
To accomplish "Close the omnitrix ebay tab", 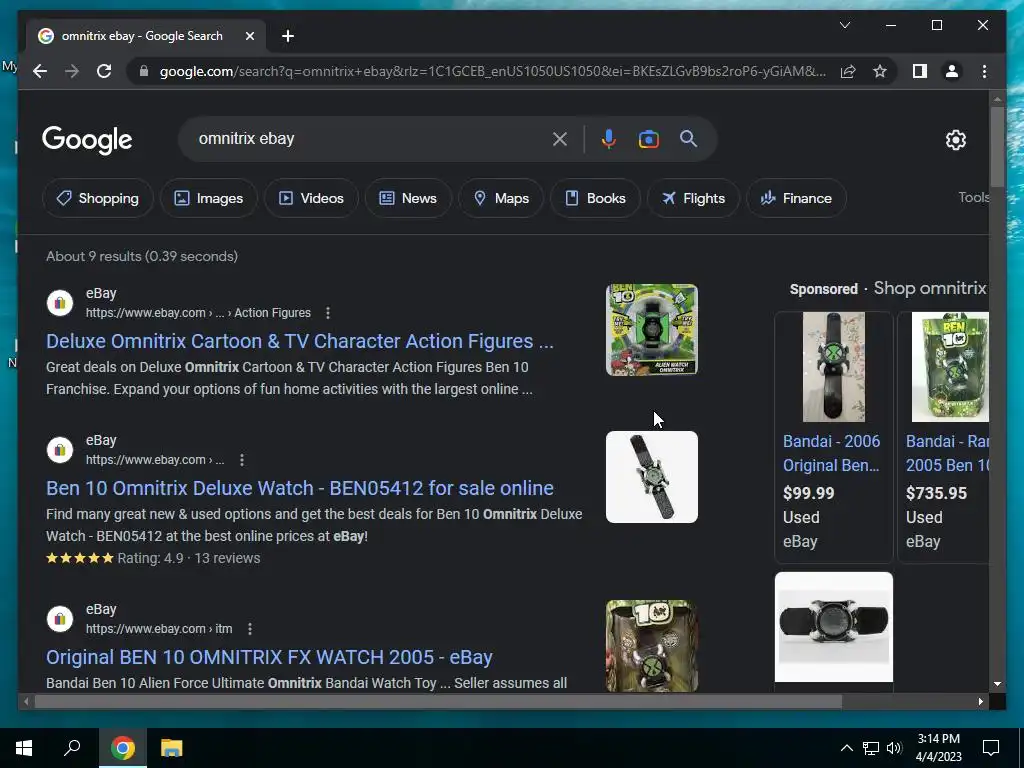I will pyautogui.click(x=249, y=36).
